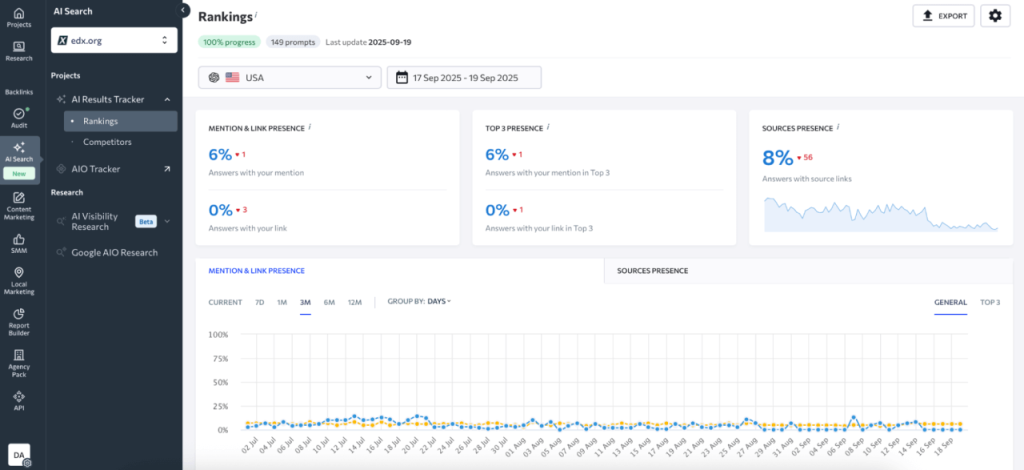The height and width of the screenshot is (470, 1024).
Task: Open the API sidebar icon
Action: coord(19,402)
